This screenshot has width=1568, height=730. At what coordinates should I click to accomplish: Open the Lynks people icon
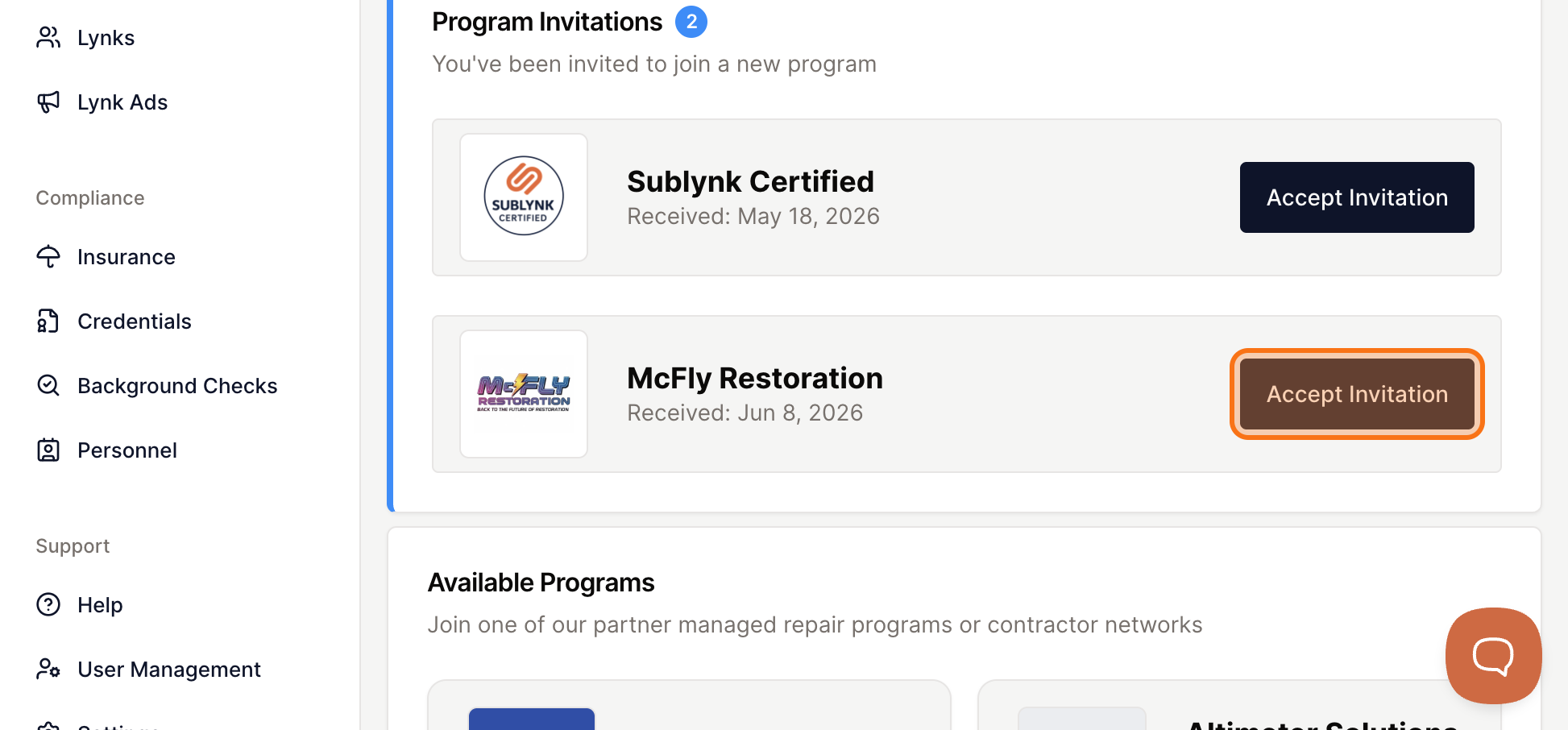point(48,37)
